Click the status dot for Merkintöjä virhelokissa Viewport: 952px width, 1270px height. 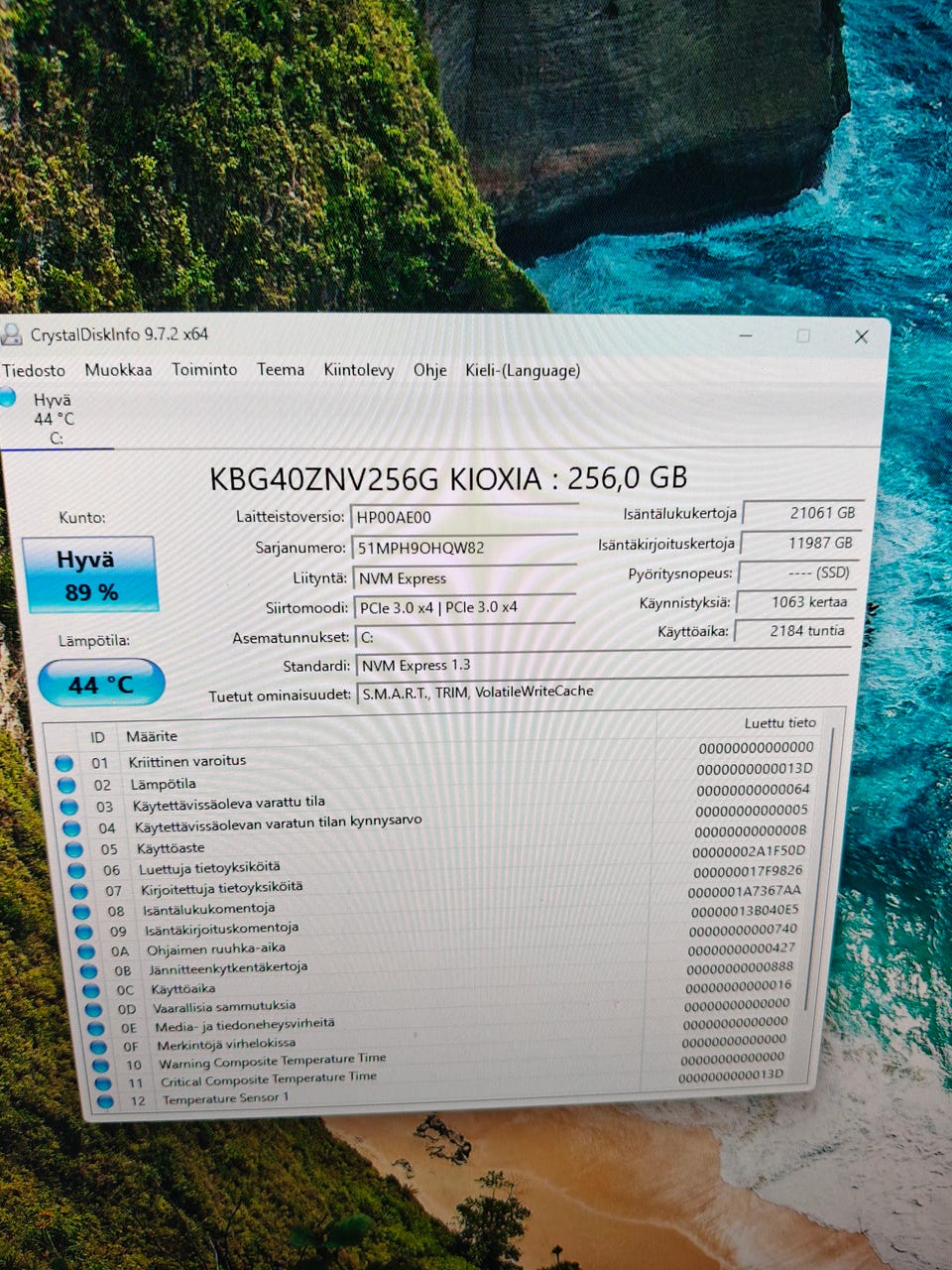(x=98, y=1047)
